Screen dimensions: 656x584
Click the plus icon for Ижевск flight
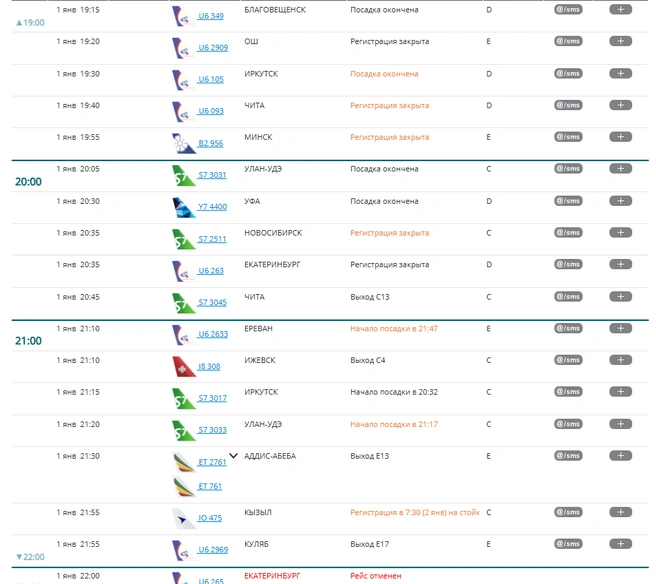point(620,360)
